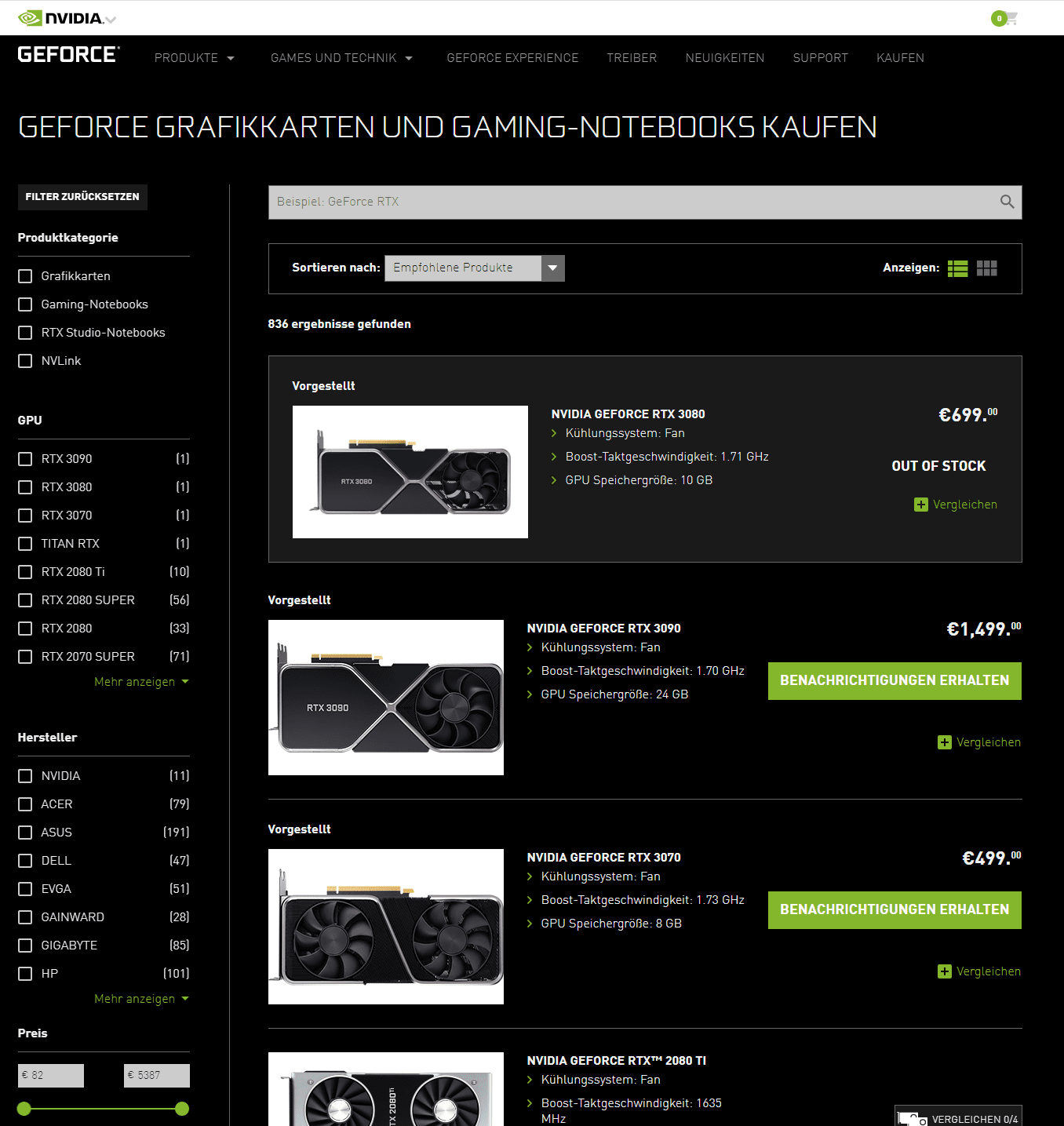Open the Neuigkeiten menu item
The image size is (1064, 1126).
tap(725, 58)
